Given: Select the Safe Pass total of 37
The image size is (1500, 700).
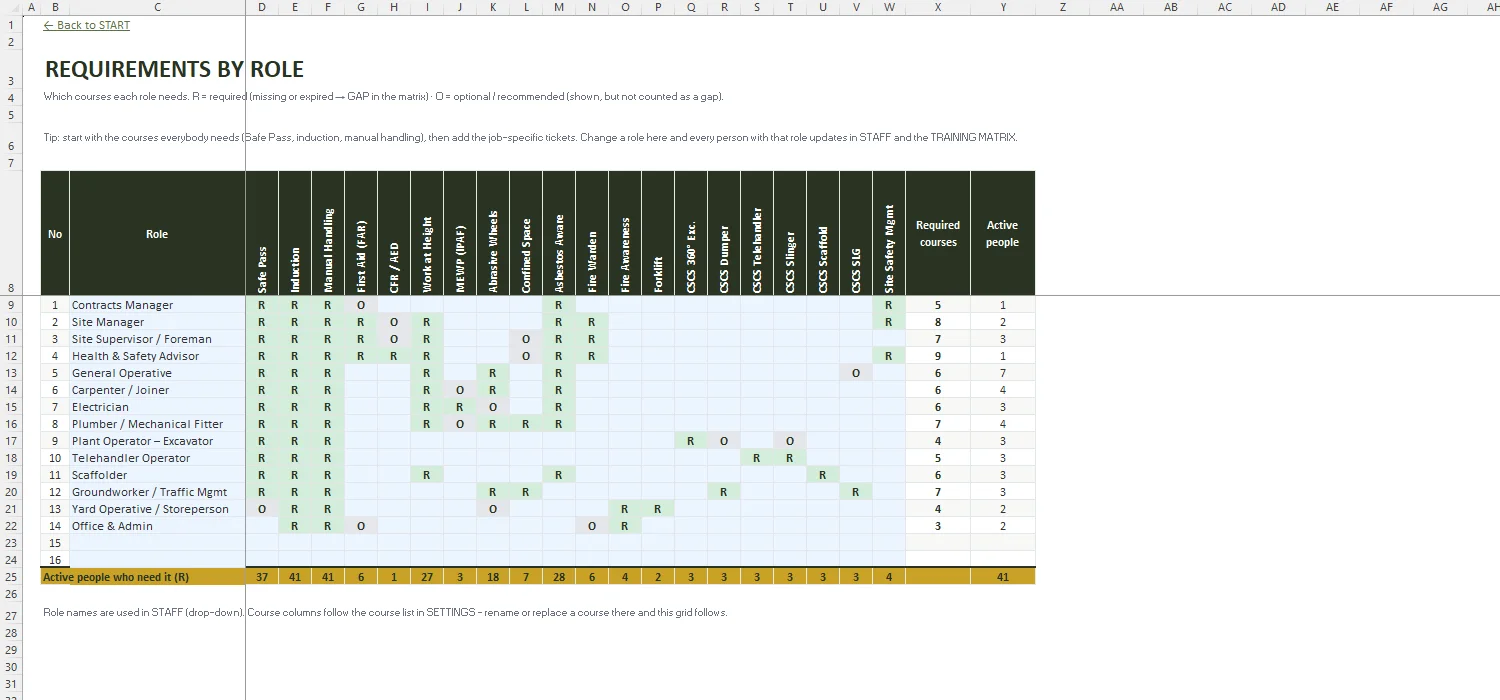Looking at the screenshot, I should tap(262, 577).
